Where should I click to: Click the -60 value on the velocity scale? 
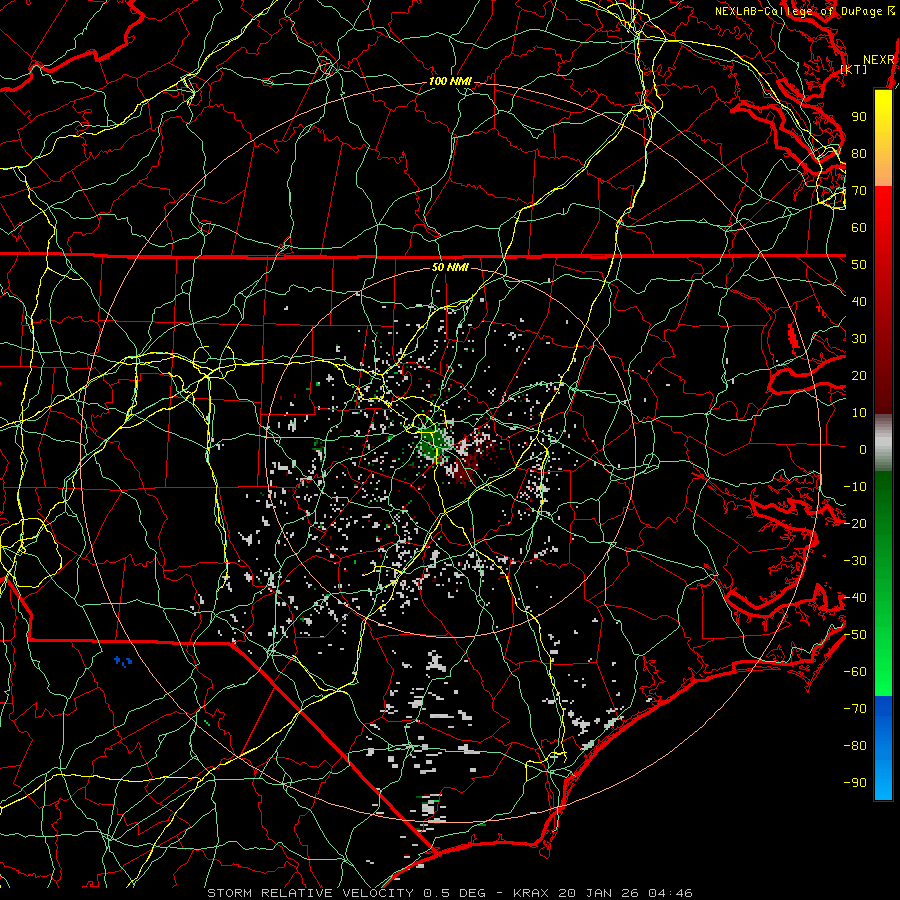pyautogui.click(x=855, y=672)
